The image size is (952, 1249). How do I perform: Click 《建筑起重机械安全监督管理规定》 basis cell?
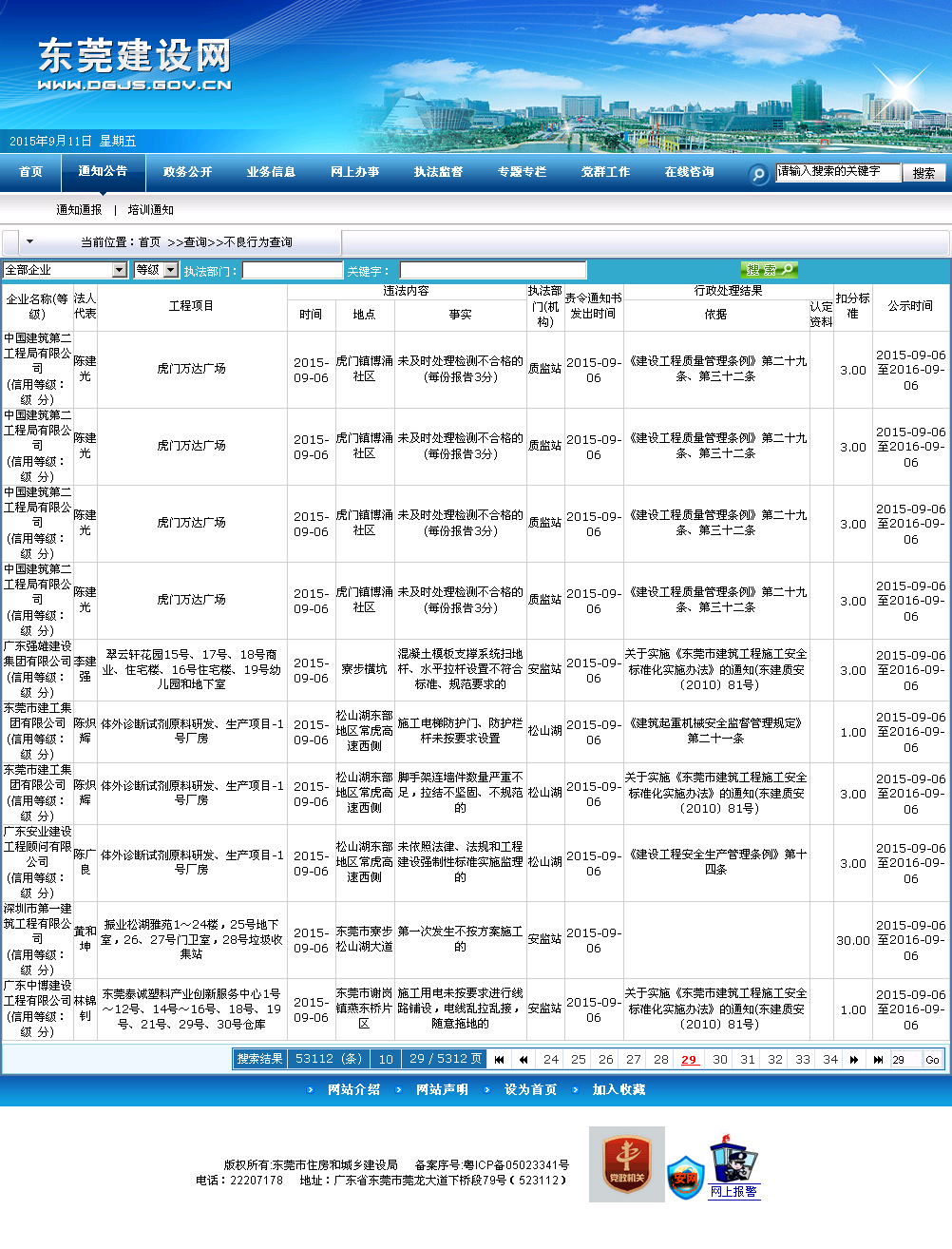point(715,731)
